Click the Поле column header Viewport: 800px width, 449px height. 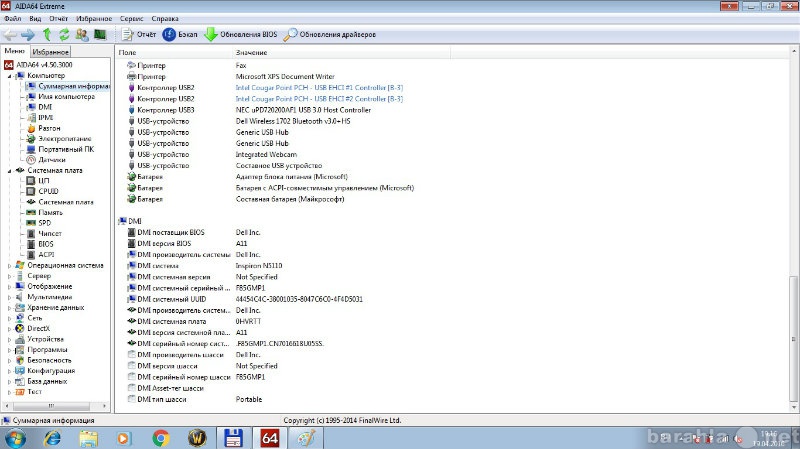tap(174, 53)
